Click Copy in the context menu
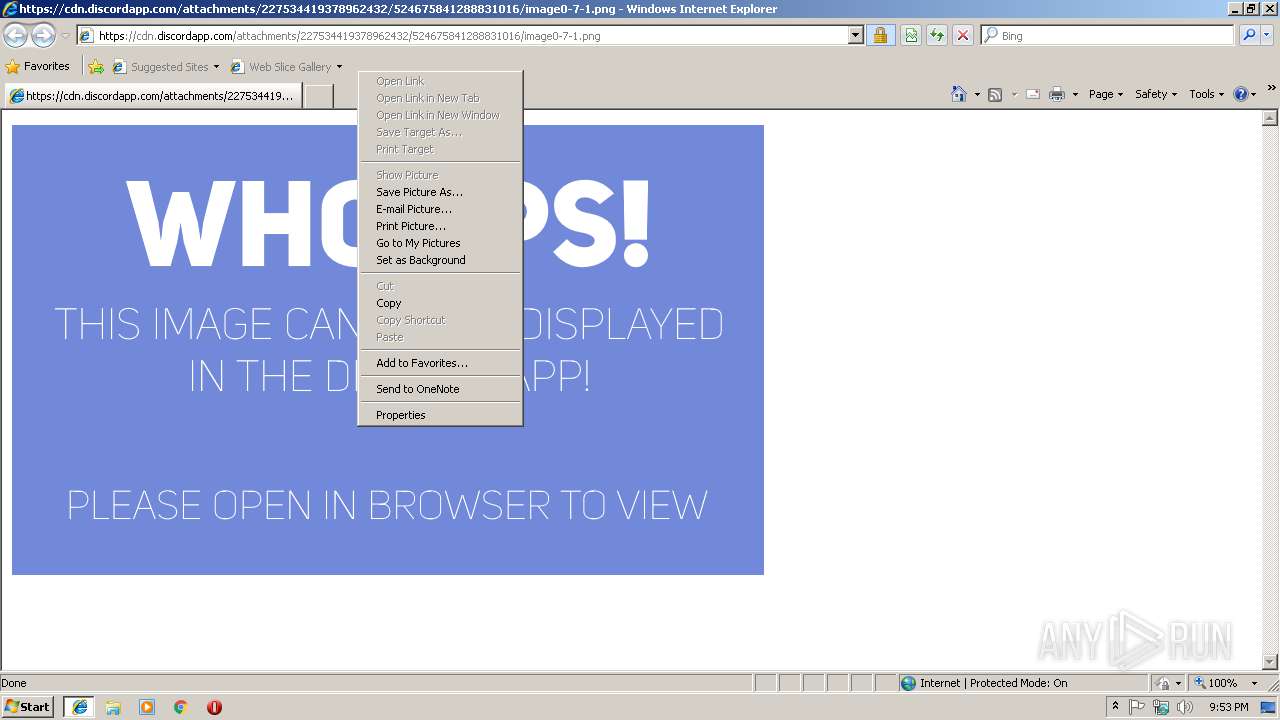Viewport: 1280px width, 720px height. [x=440, y=303]
